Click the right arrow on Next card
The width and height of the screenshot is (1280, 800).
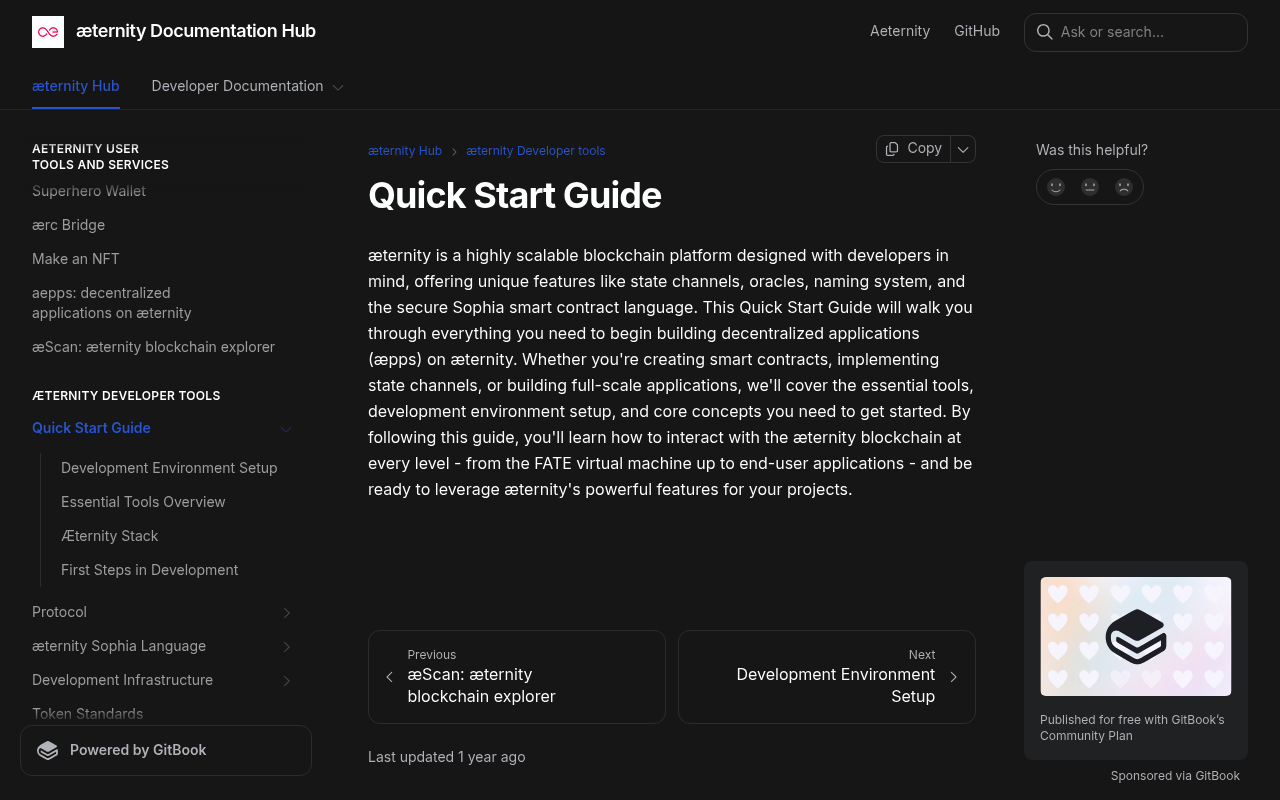tap(954, 677)
